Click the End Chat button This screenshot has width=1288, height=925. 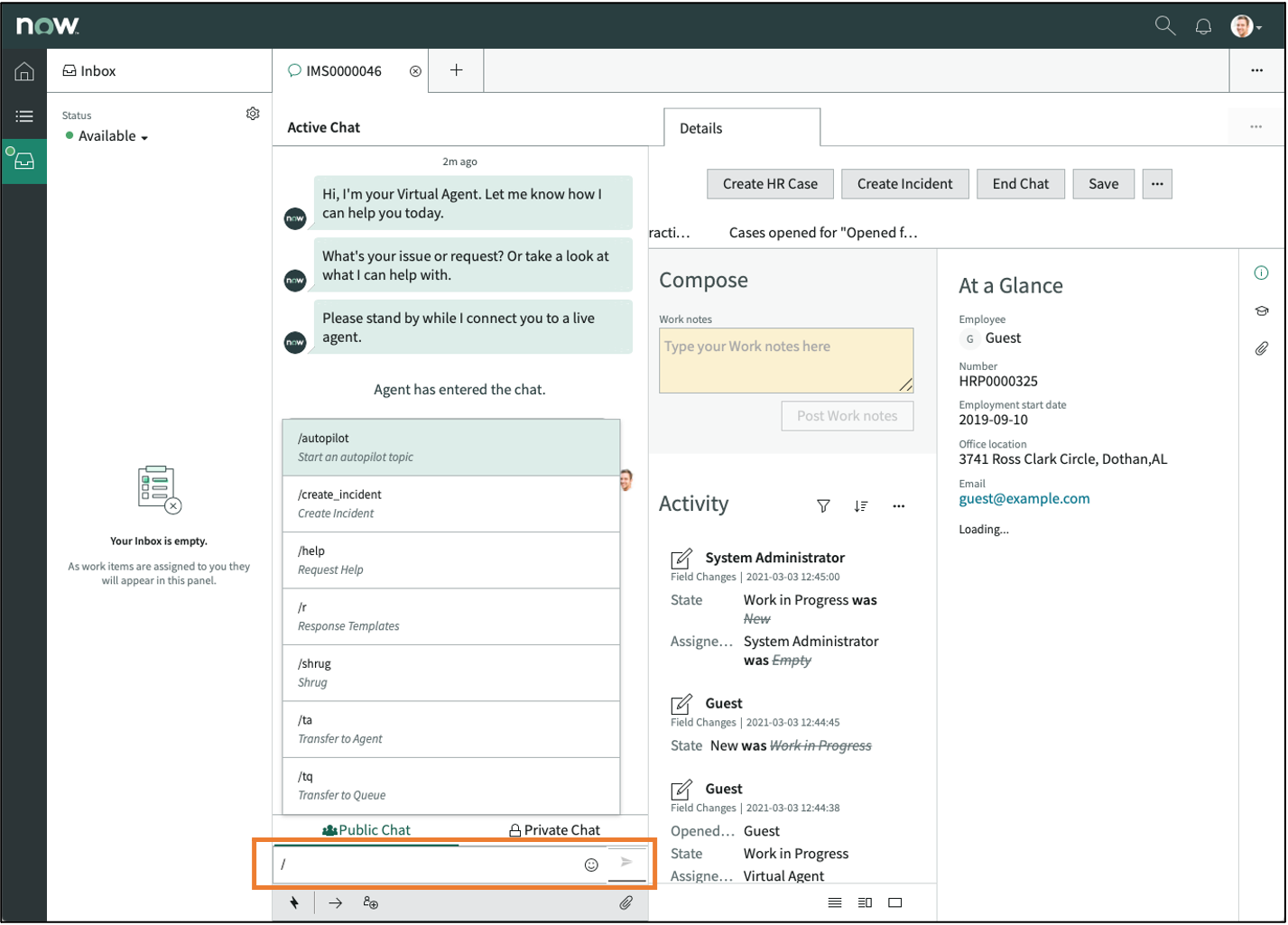click(x=1021, y=184)
